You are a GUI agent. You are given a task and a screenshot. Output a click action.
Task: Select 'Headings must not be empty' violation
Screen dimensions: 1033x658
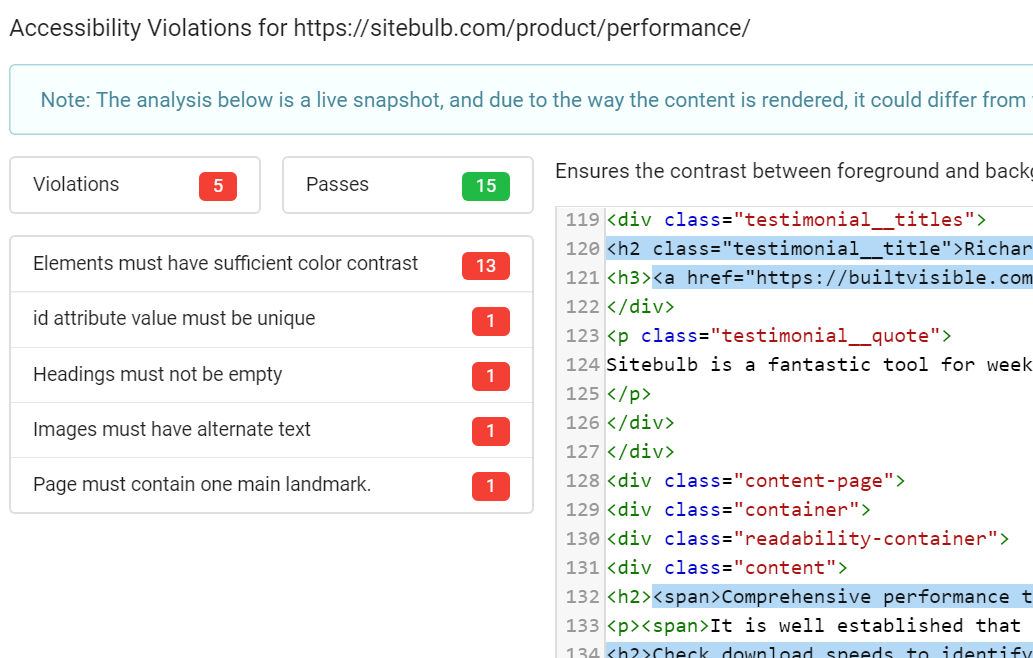click(271, 375)
